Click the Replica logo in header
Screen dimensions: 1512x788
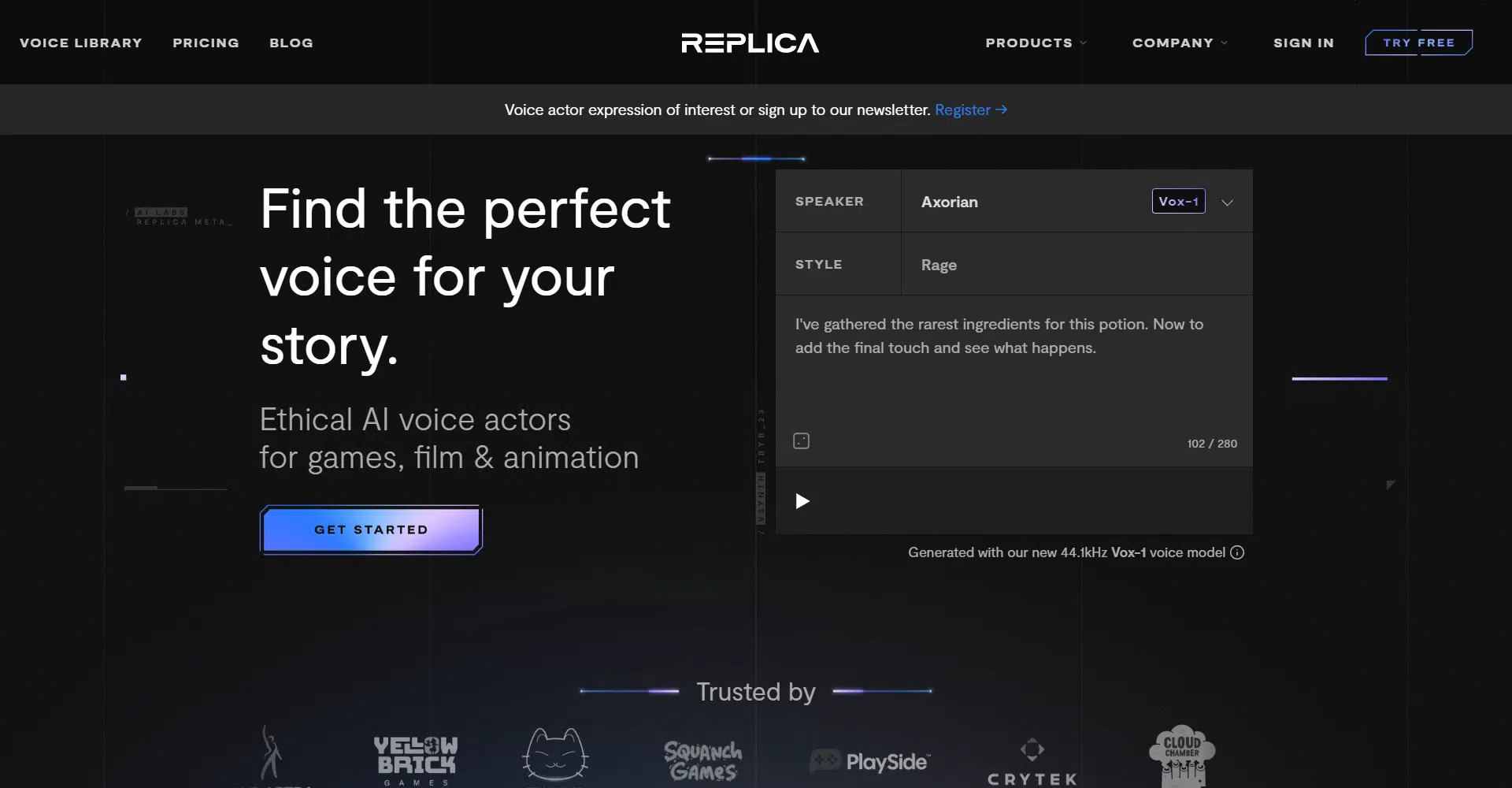(x=750, y=43)
